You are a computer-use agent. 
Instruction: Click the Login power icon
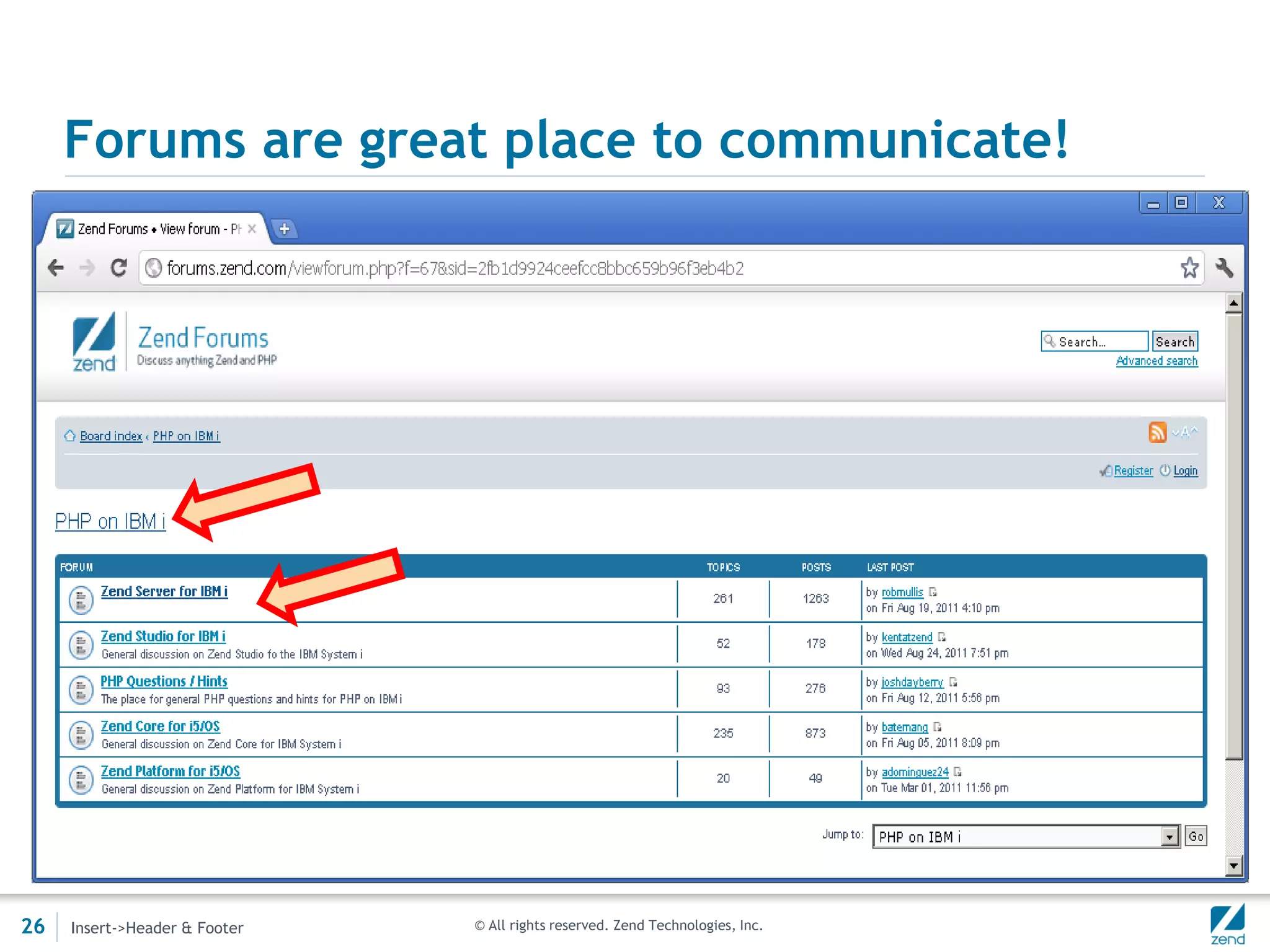click(x=1165, y=470)
